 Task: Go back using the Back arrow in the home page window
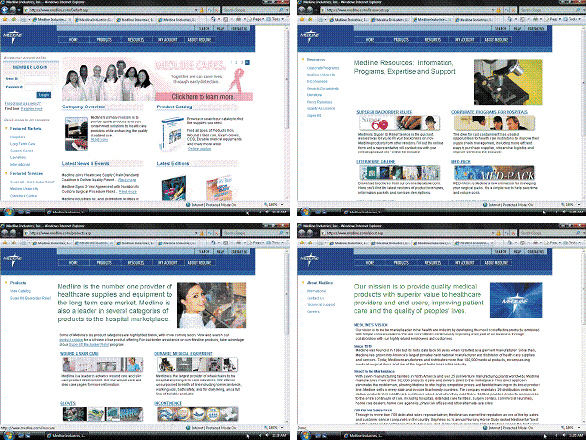[5, 10]
